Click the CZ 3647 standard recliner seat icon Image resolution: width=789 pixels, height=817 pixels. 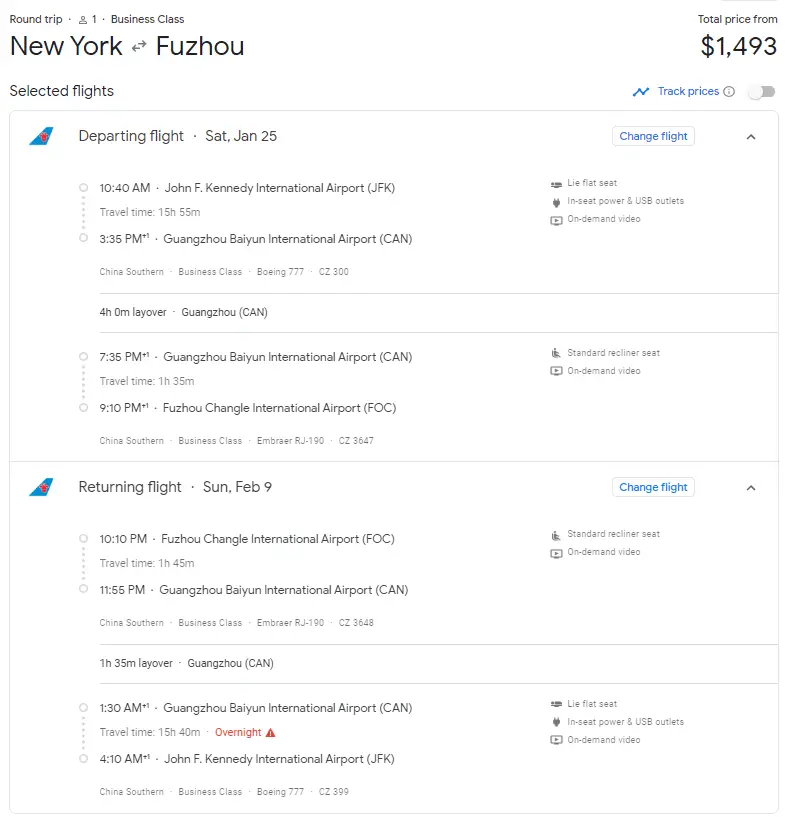[x=557, y=353]
